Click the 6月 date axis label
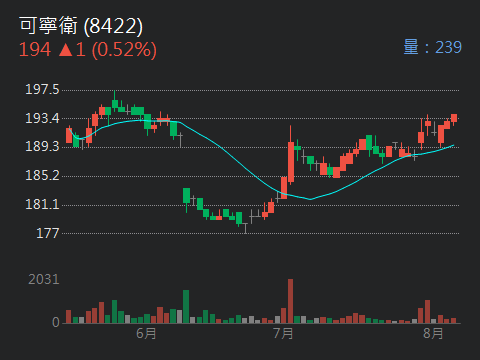 [146, 333]
